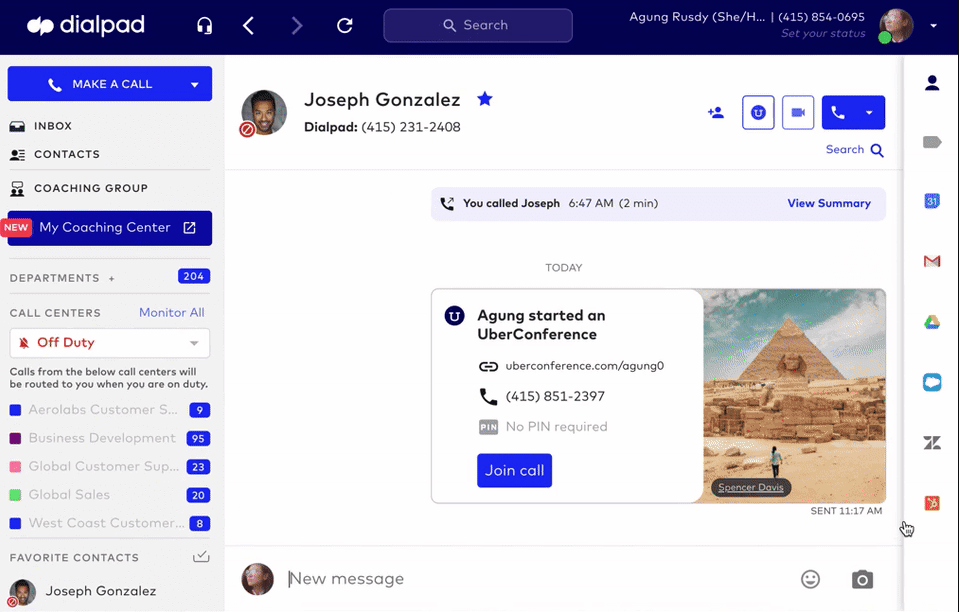Image resolution: width=959 pixels, height=612 pixels.
Task: Click the pink Global Customer Support color square
Action: pos(15,466)
